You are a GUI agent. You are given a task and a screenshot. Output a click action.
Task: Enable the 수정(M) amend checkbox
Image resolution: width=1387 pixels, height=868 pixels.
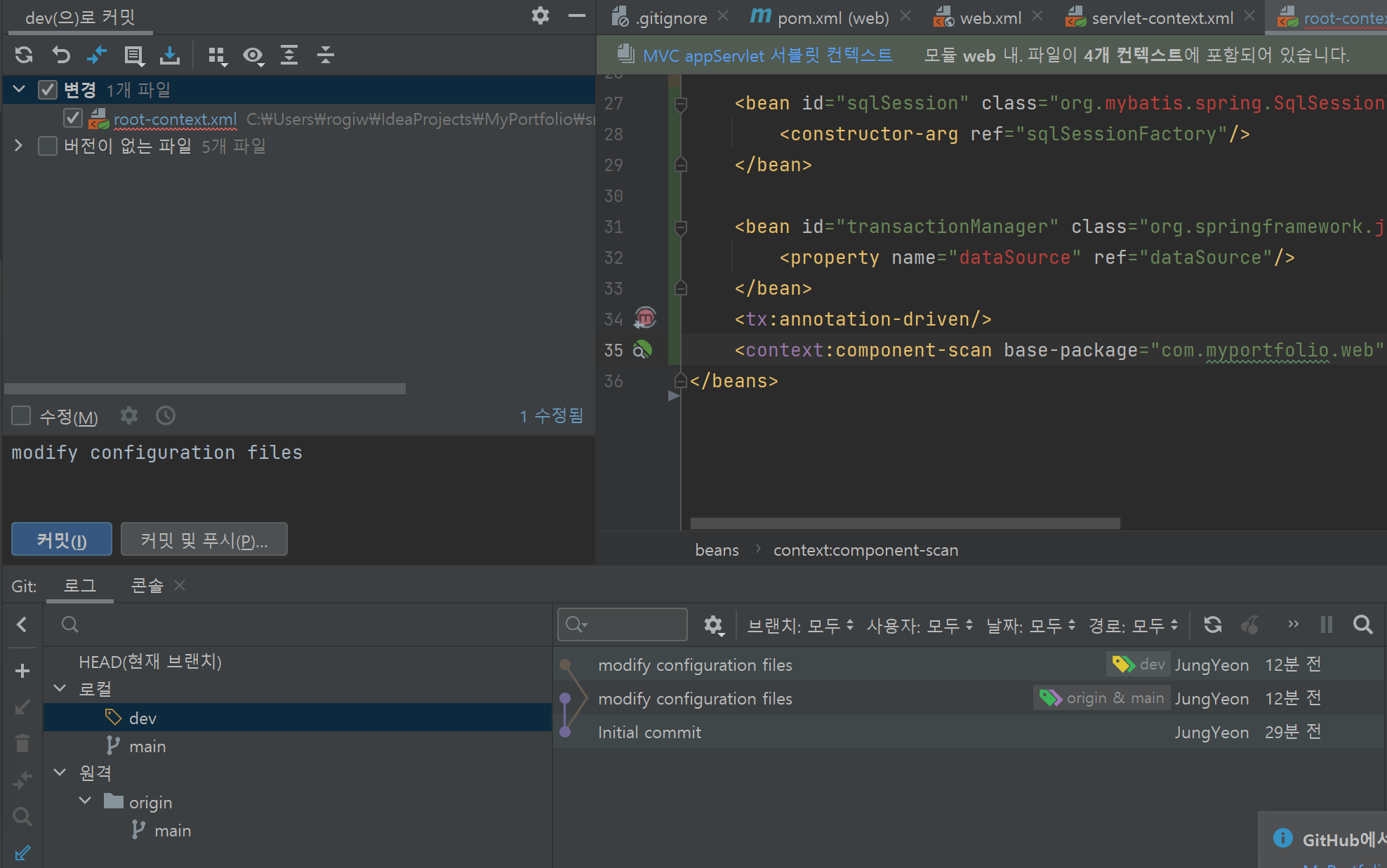coord(21,416)
